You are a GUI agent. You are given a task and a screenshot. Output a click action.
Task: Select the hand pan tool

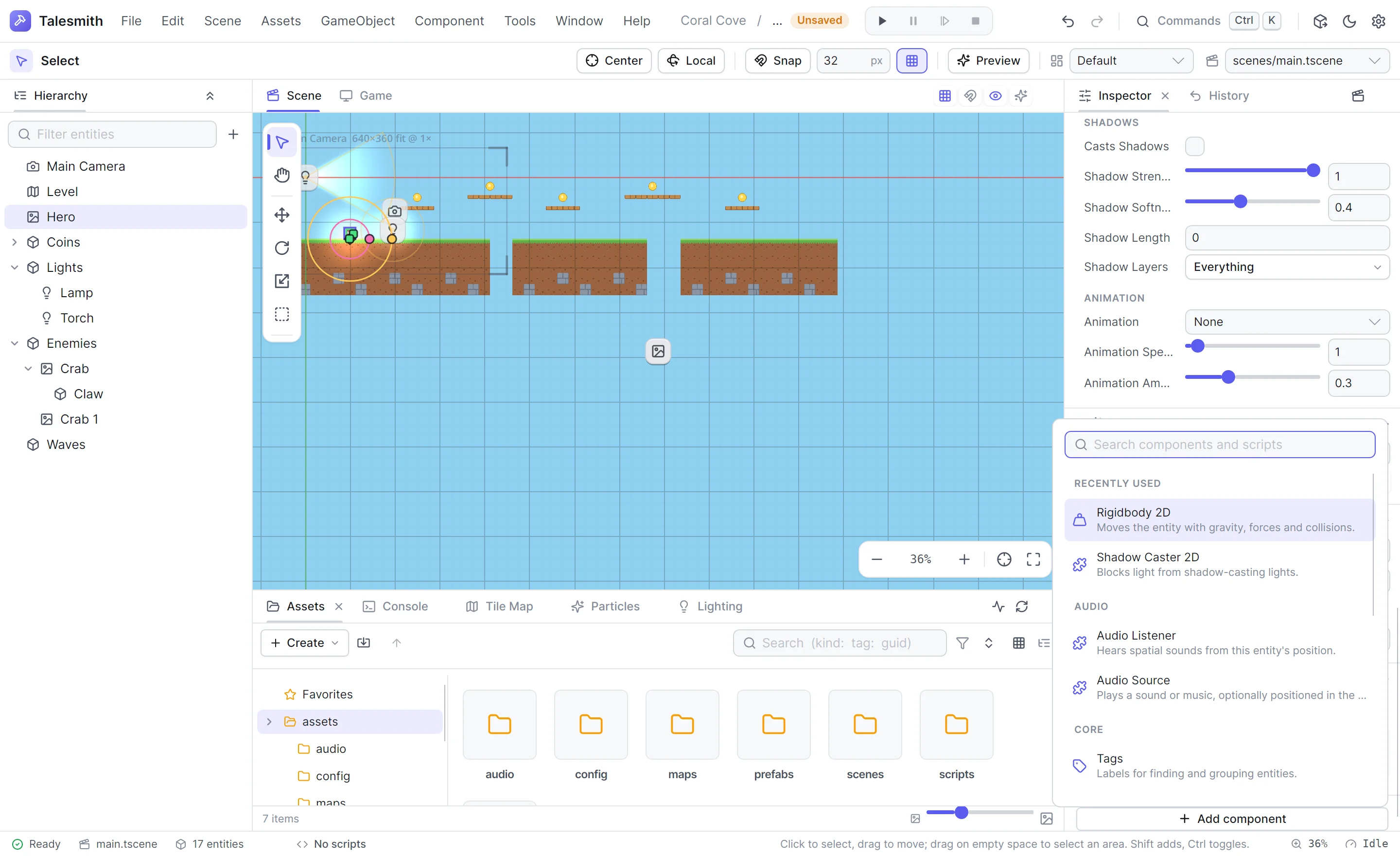[282, 176]
